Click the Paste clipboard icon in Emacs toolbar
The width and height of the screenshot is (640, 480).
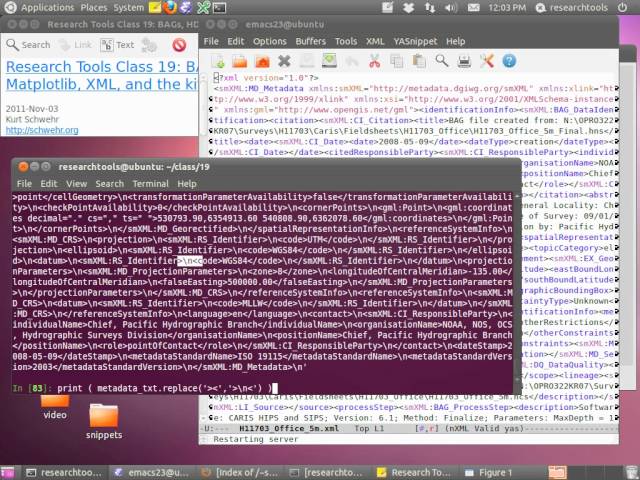click(419, 61)
